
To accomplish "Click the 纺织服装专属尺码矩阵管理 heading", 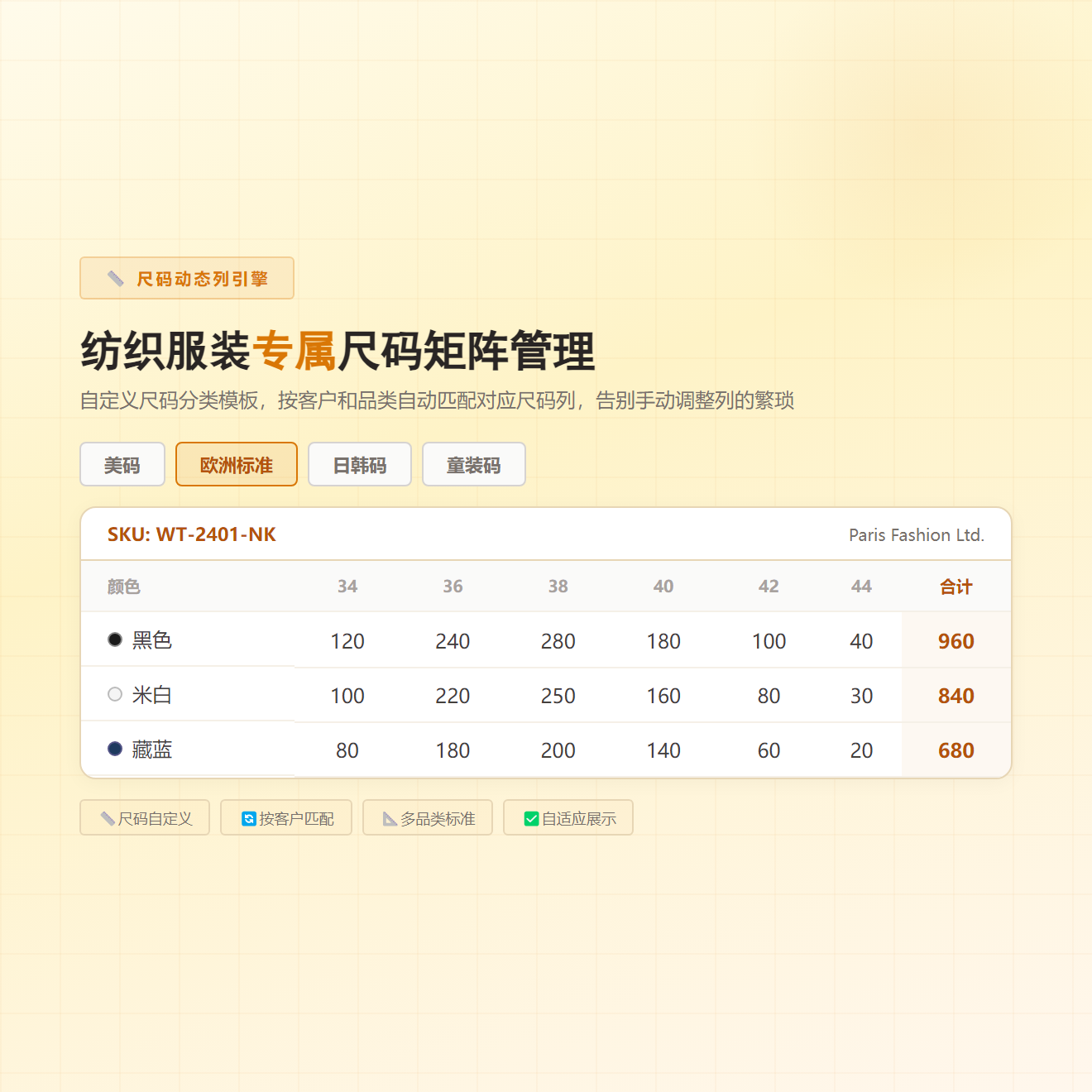I will click(338, 351).
